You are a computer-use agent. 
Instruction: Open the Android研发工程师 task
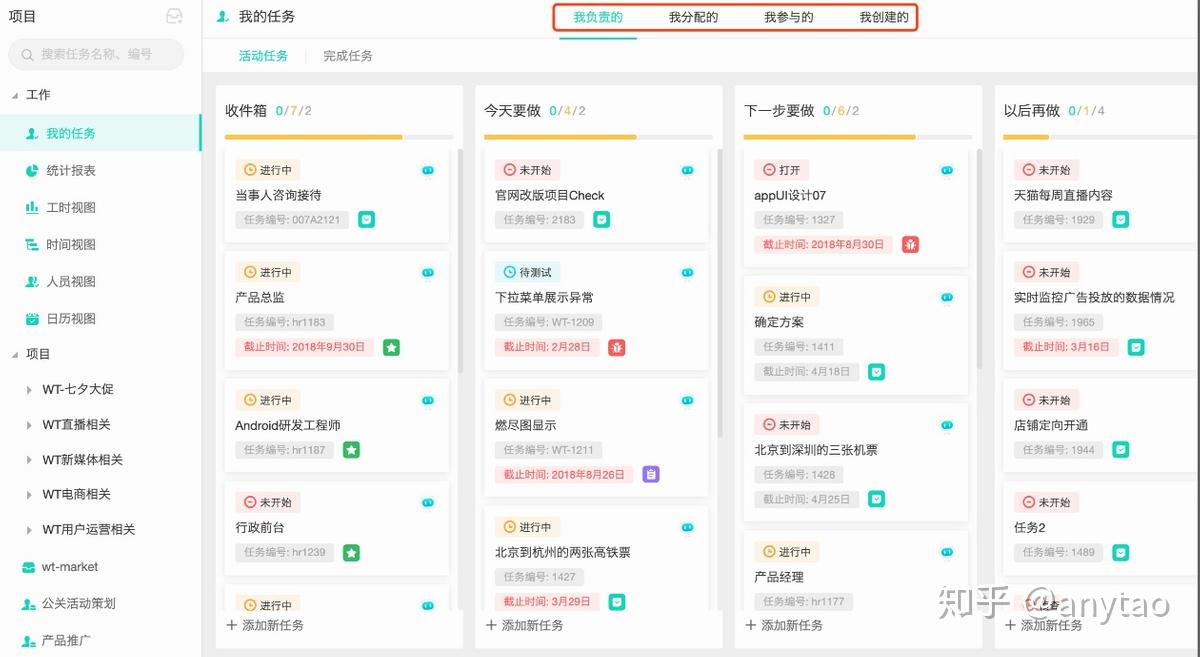coord(288,425)
